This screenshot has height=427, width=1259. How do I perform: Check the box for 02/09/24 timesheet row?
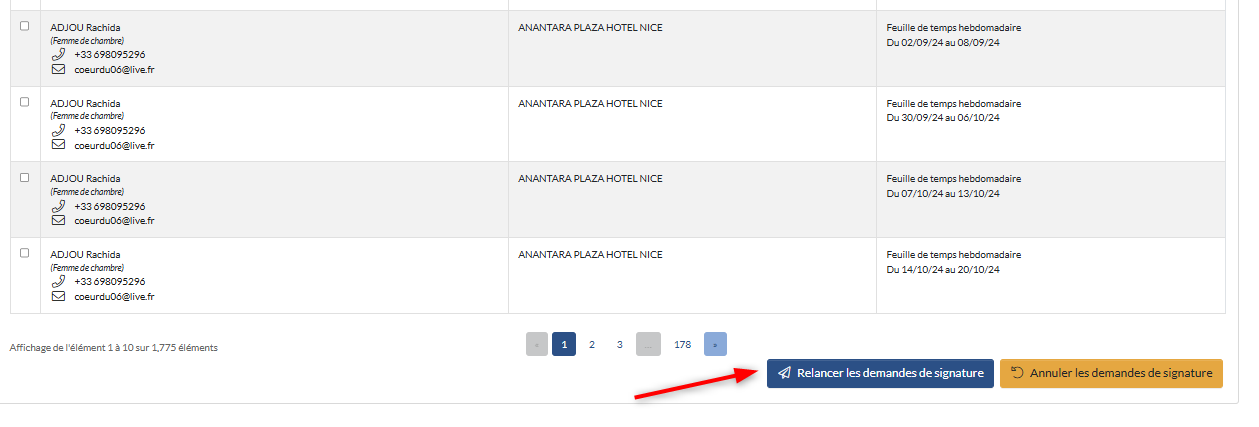point(25,26)
